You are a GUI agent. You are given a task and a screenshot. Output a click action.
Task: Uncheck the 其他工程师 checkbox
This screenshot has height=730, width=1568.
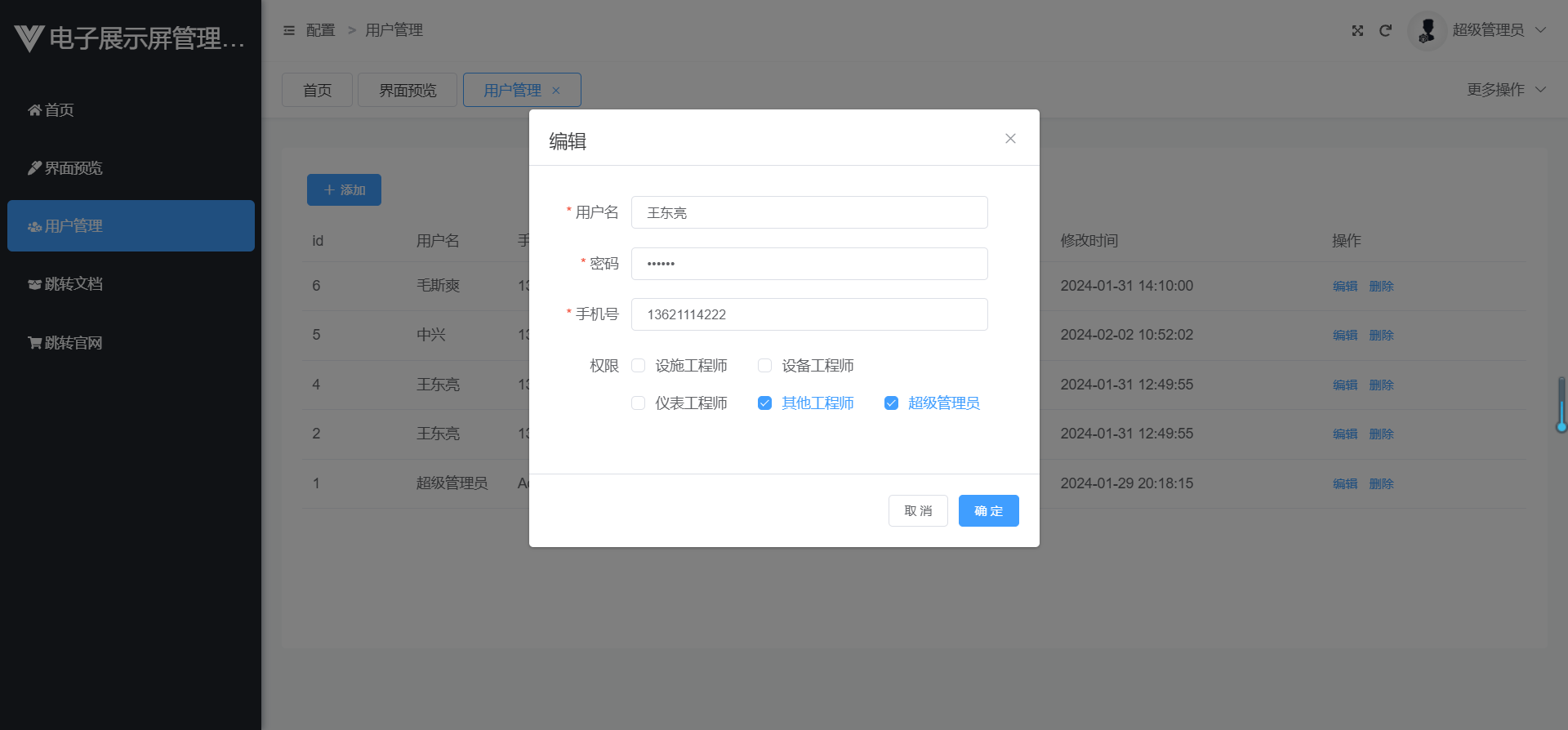765,403
